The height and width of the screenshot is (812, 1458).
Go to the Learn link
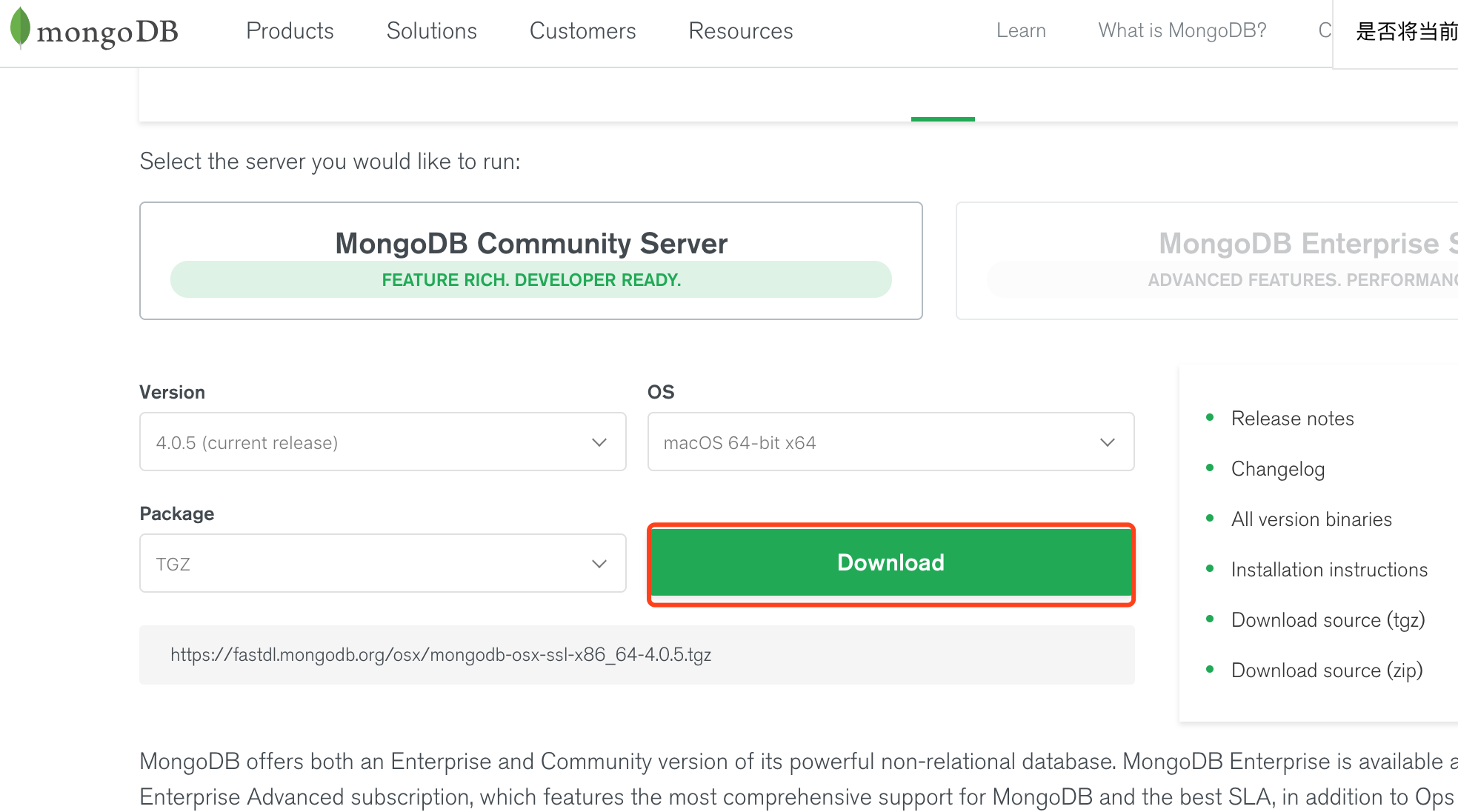coord(1021,30)
